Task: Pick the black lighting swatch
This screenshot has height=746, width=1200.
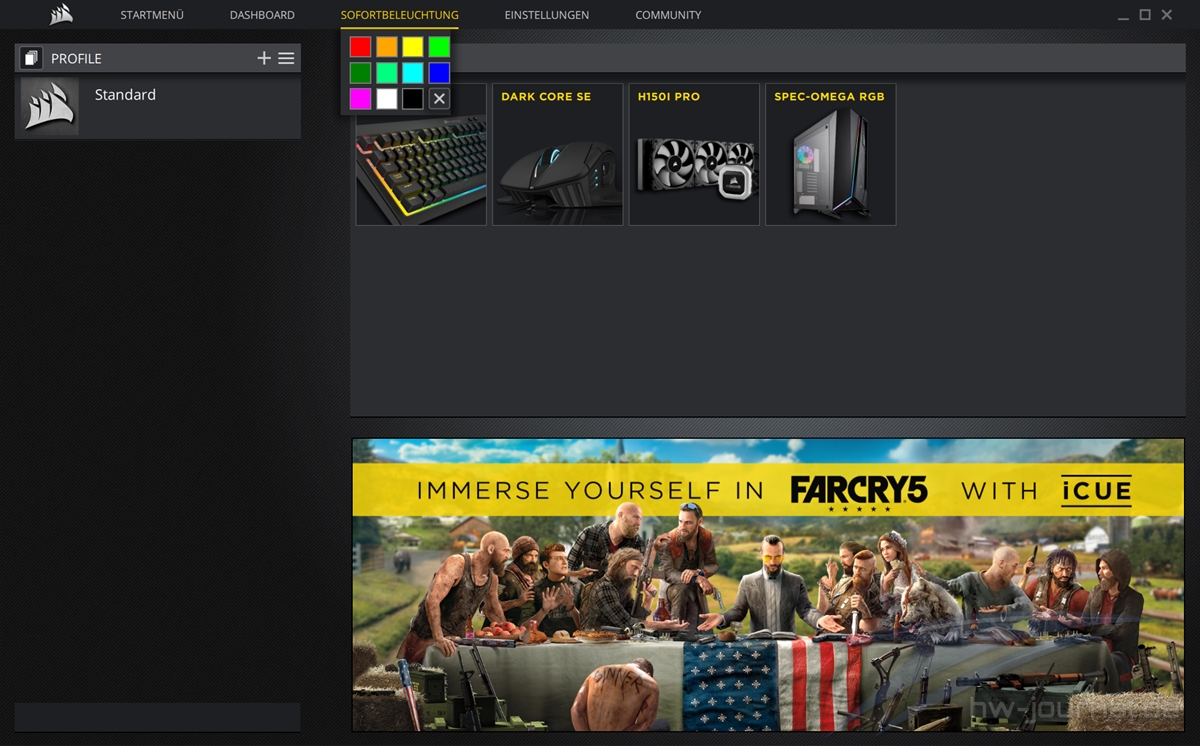Action: (413, 98)
